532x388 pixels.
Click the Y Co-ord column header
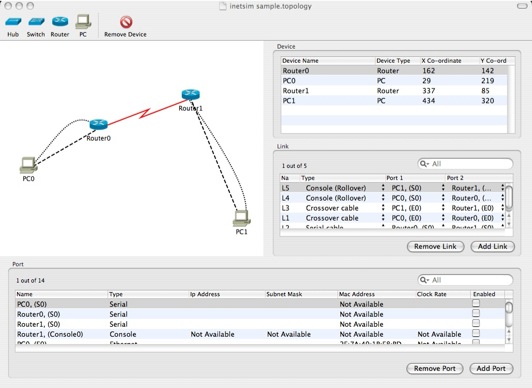click(494, 61)
